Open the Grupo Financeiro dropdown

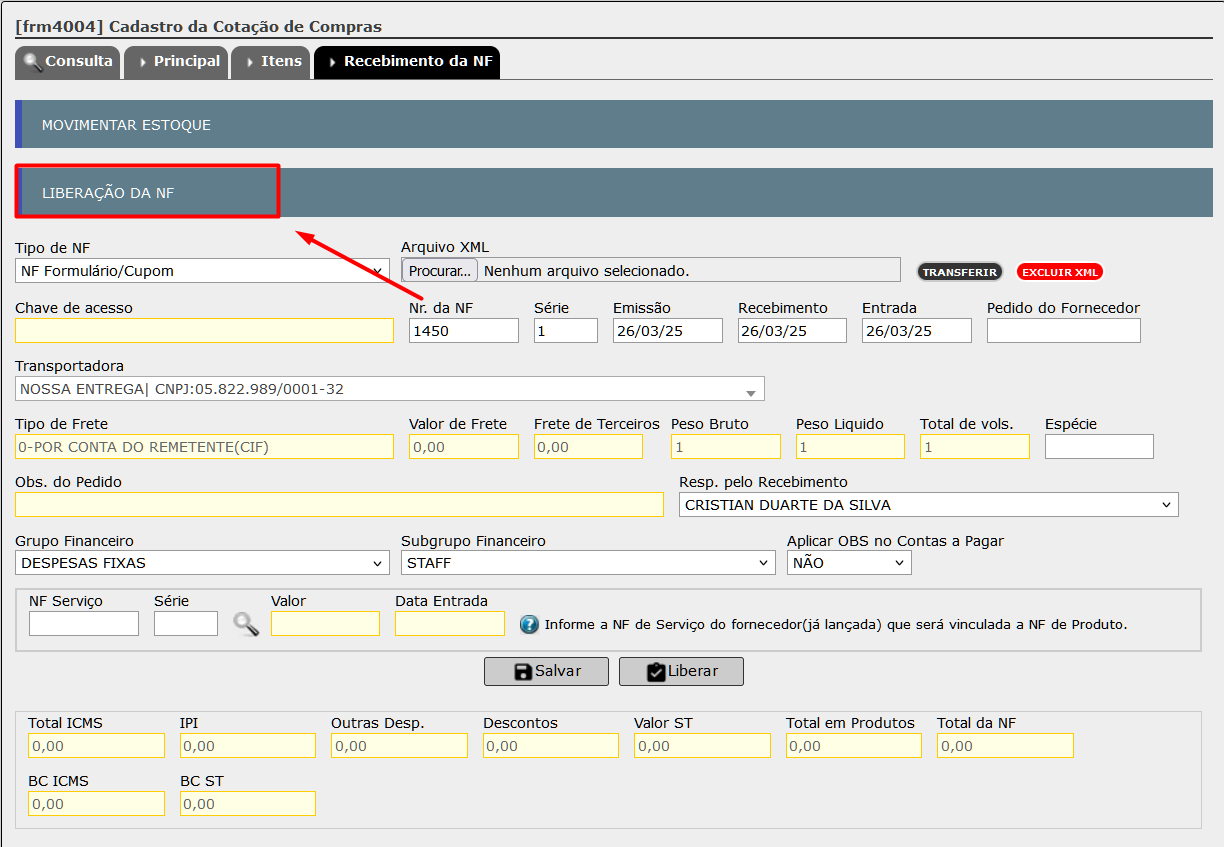(203, 563)
